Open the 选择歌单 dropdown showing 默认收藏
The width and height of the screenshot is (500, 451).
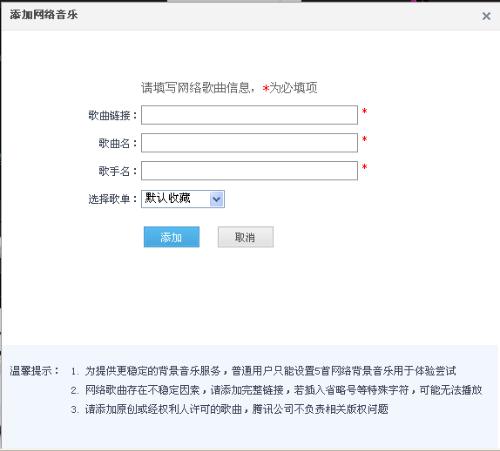tap(183, 199)
